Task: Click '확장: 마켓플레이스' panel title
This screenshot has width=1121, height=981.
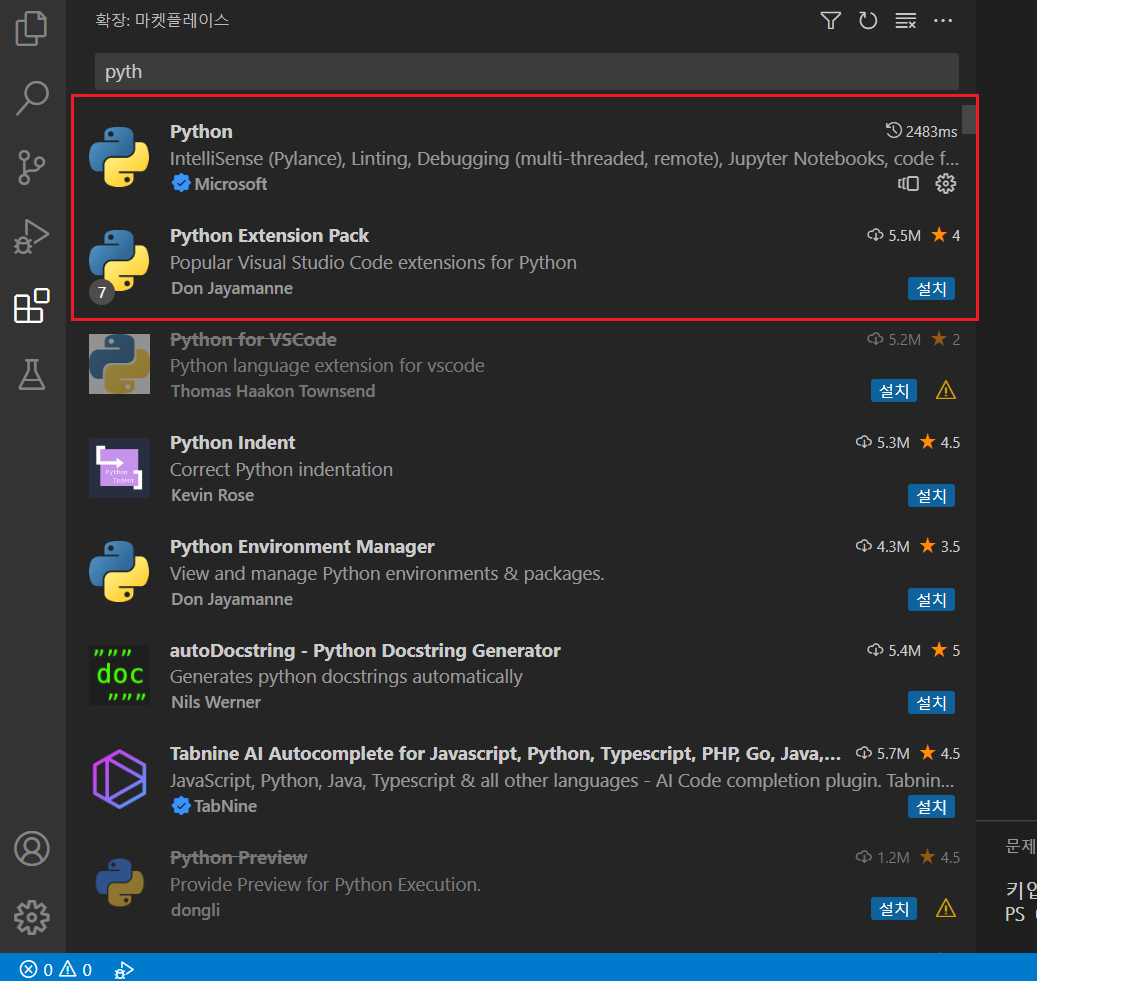Action: point(162,20)
